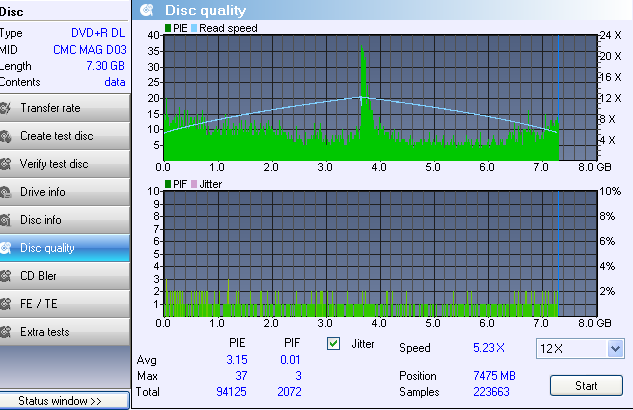Open the Status window >> panel

[x=64, y=401]
